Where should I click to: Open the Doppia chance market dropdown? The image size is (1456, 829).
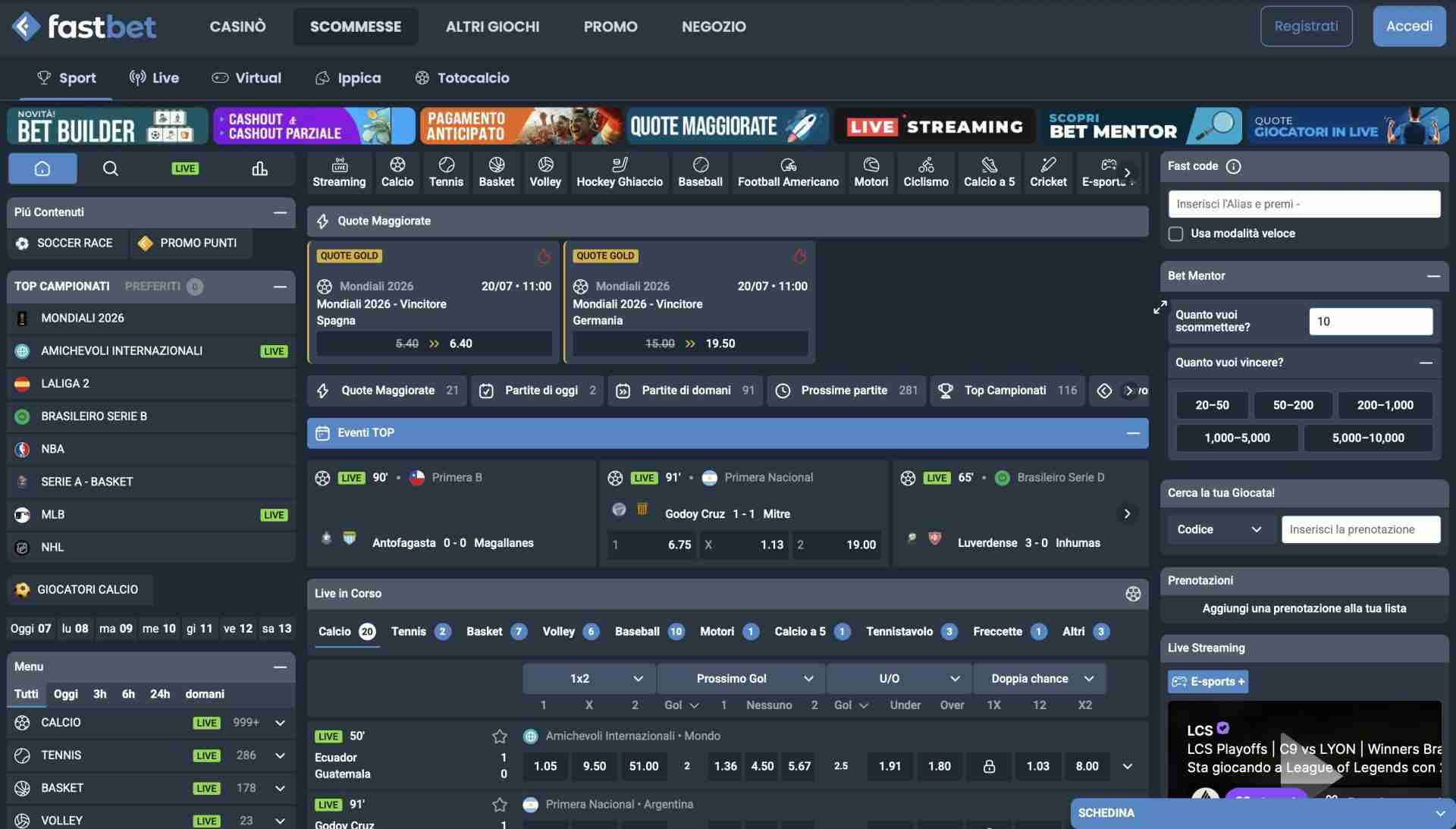(1039, 679)
